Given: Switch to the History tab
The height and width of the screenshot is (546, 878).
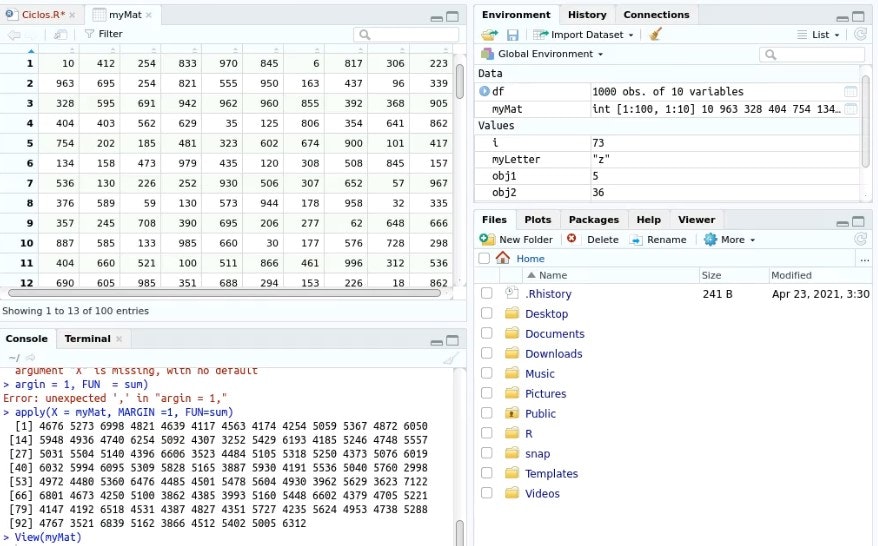Looking at the screenshot, I should tap(587, 15).
